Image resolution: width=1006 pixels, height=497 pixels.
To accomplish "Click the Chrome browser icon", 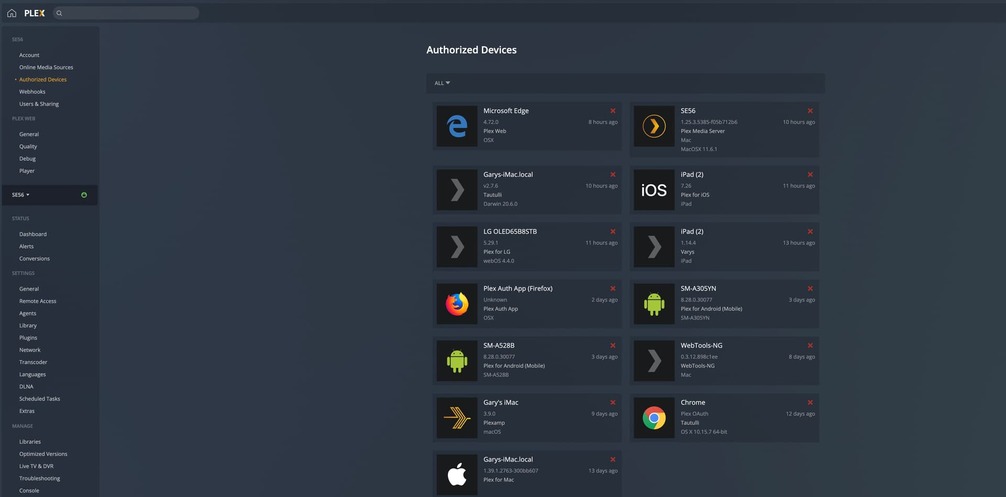I will click(x=654, y=418).
